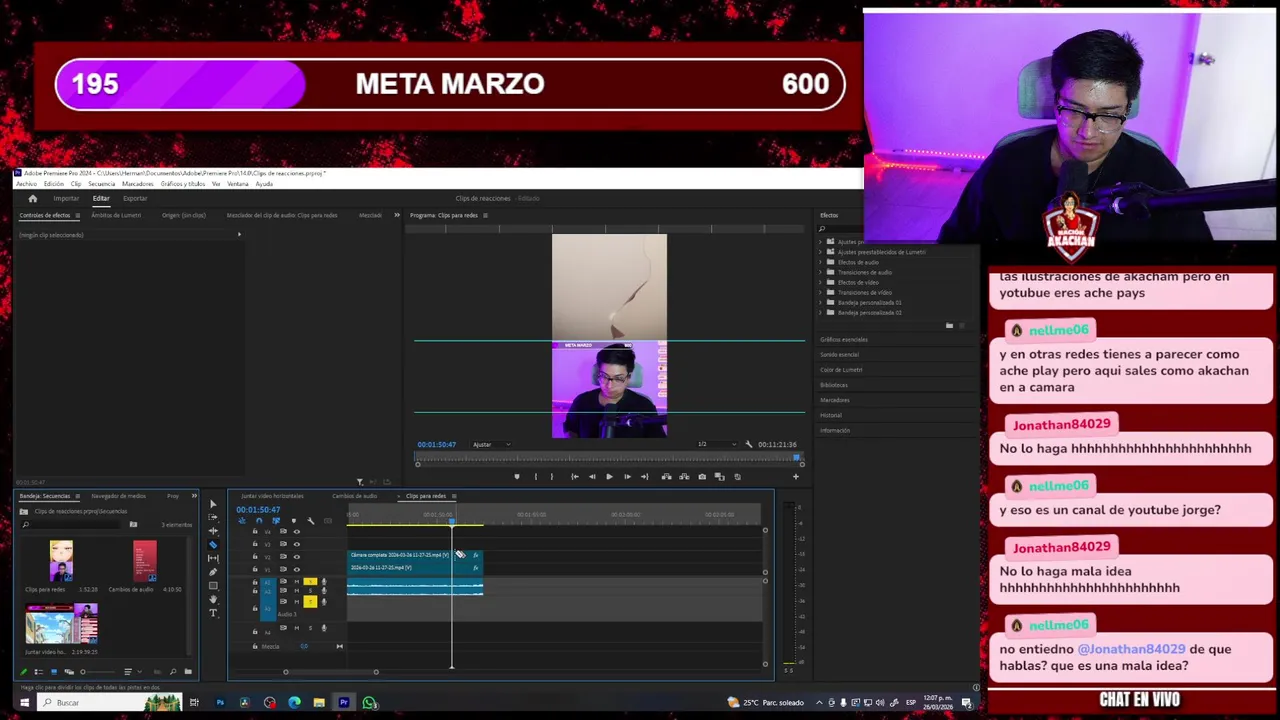Screen dimensions: 1280x720
Task: Add marker in Program monitor
Action: [517, 477]
